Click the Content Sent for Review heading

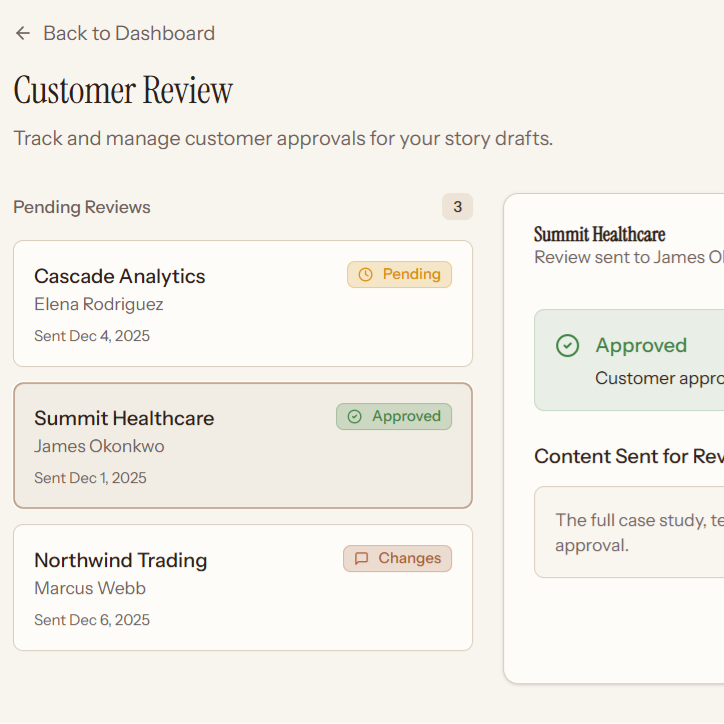coord(628,456)
